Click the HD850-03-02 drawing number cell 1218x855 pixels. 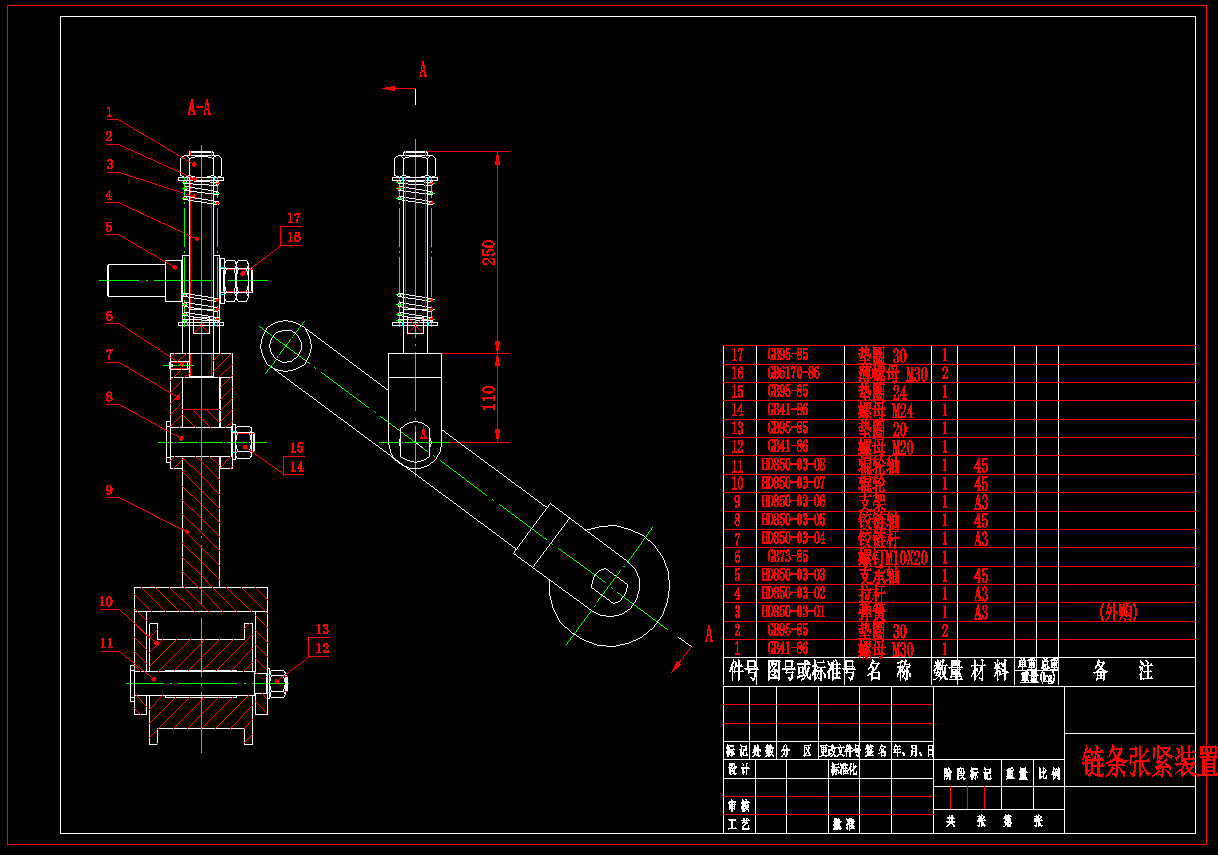click(794, 594)
